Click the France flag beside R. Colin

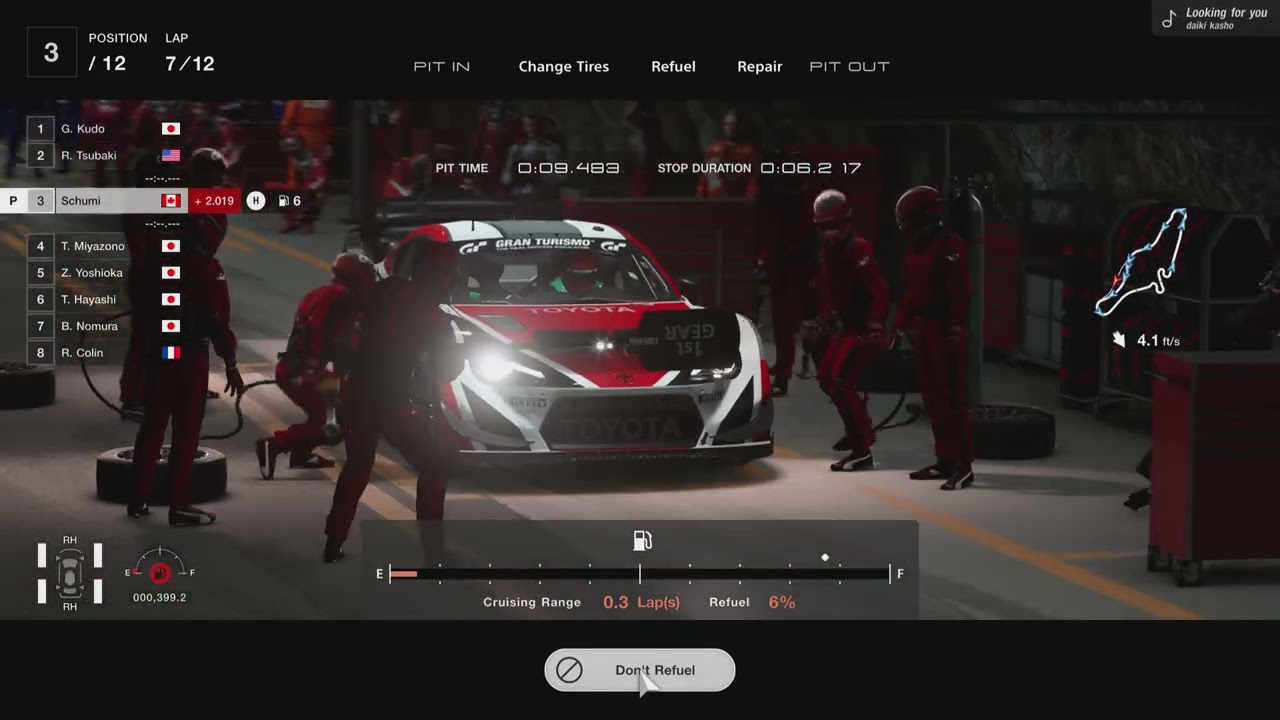pos(171,352)
